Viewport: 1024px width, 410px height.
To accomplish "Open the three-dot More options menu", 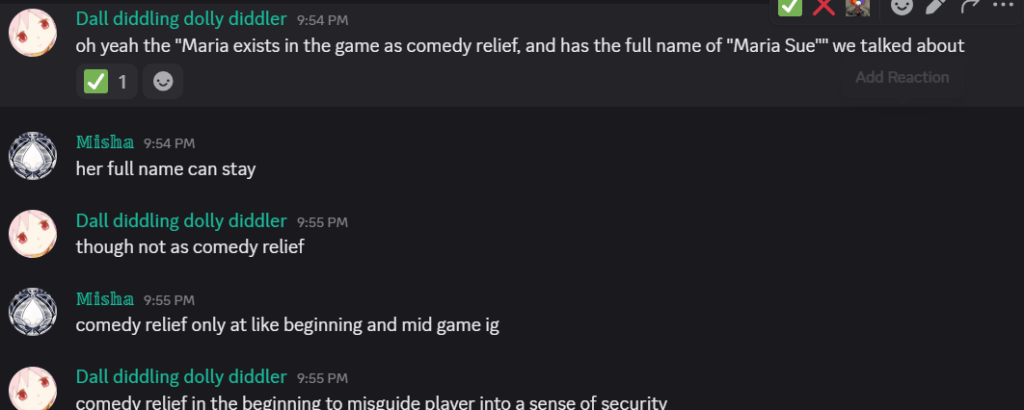I will (x=1002, y=6).
